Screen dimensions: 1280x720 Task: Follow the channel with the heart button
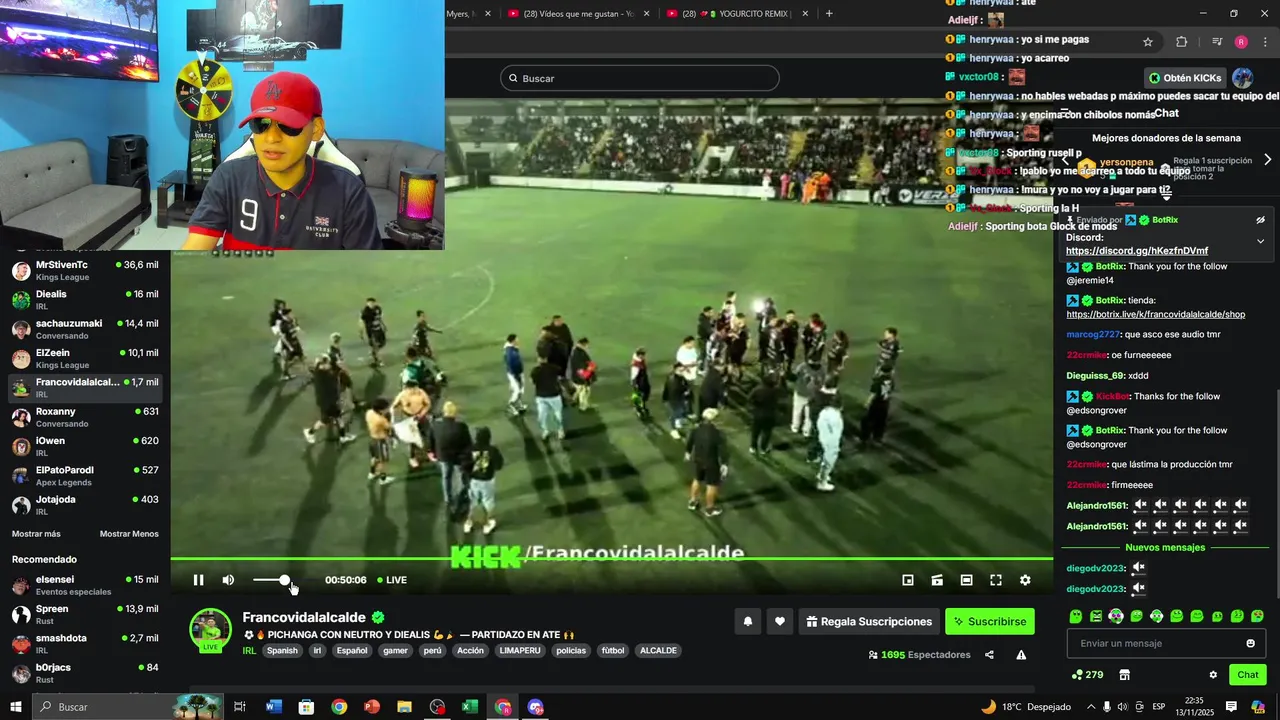click(x=780, y=621)
